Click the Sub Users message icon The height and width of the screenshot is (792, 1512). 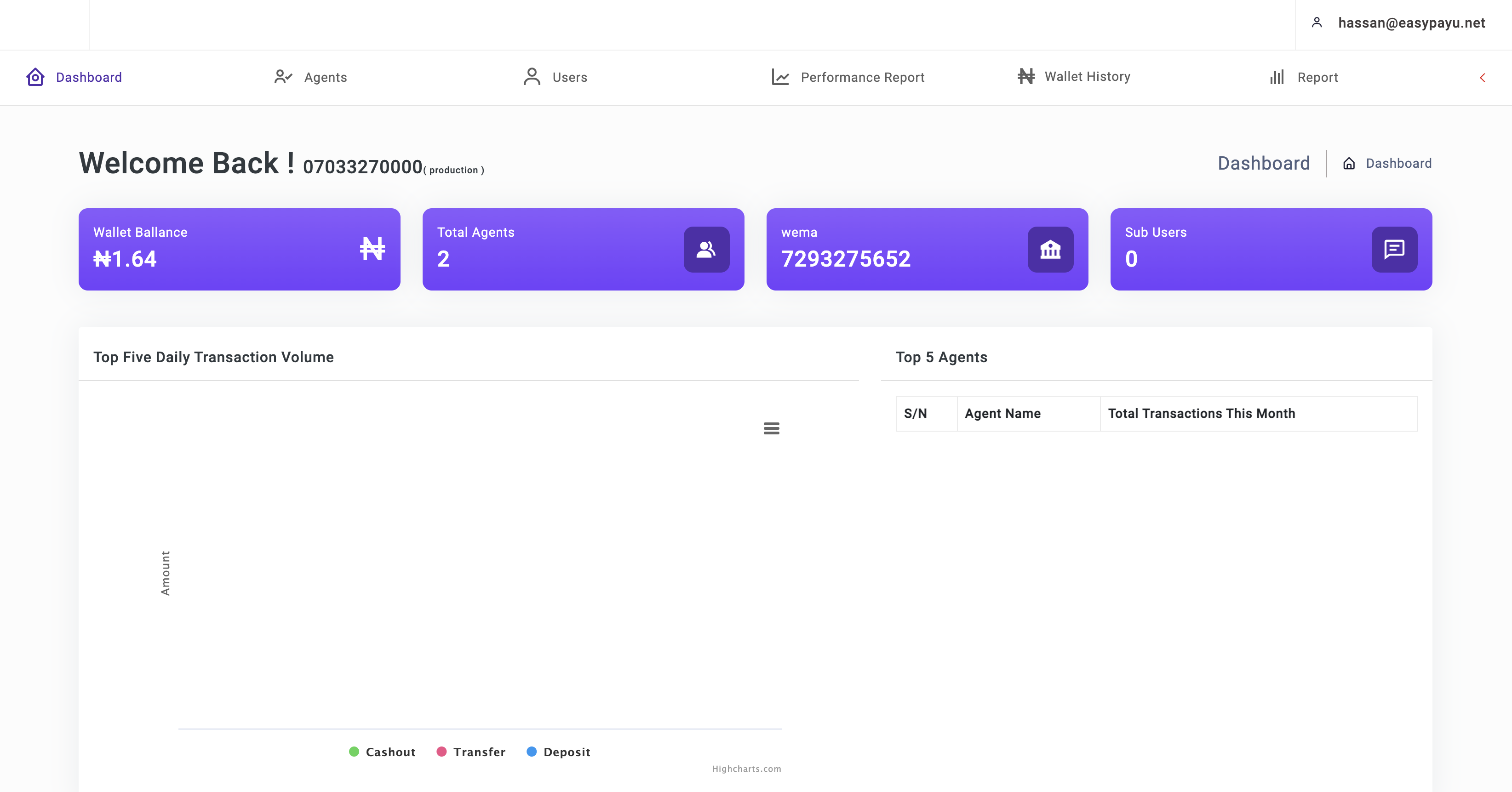coord(1394,249)
